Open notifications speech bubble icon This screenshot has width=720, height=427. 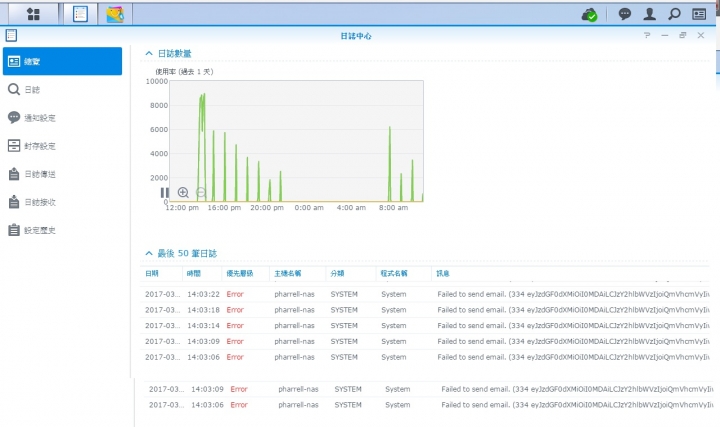click(624, 14)
